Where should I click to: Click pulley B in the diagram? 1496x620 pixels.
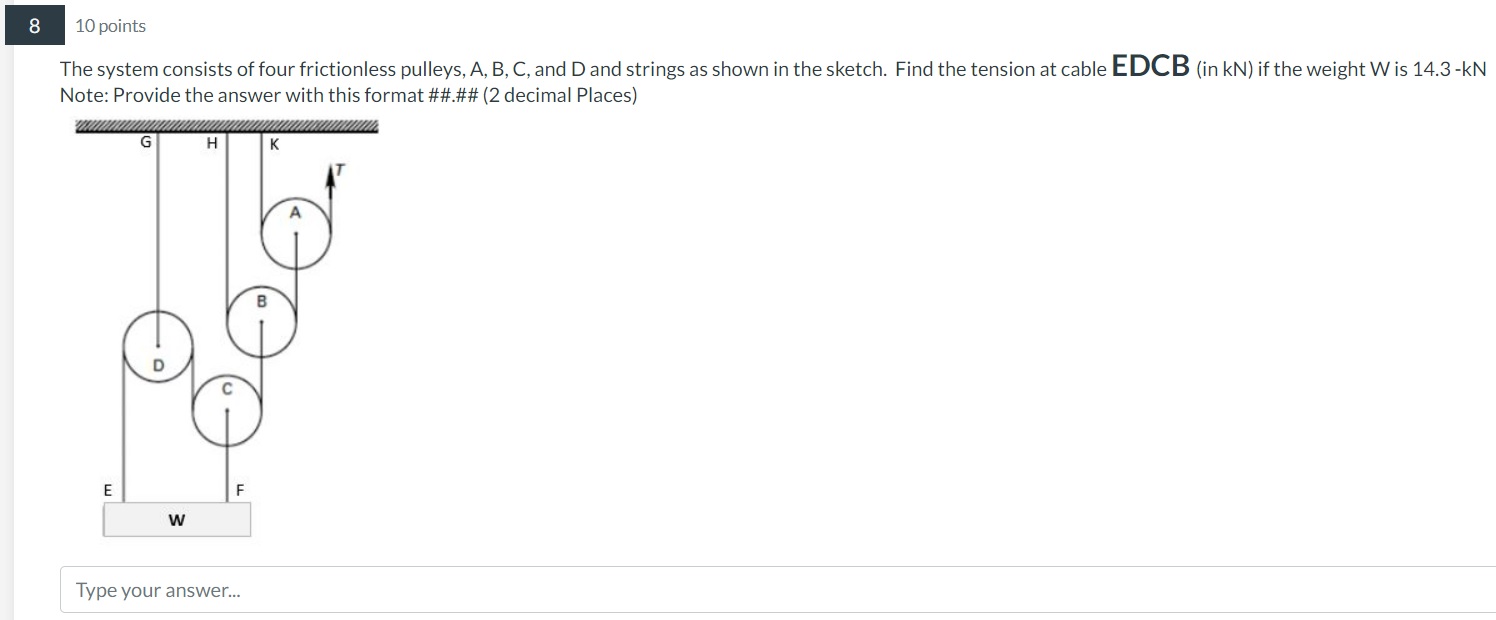(263, 320)
